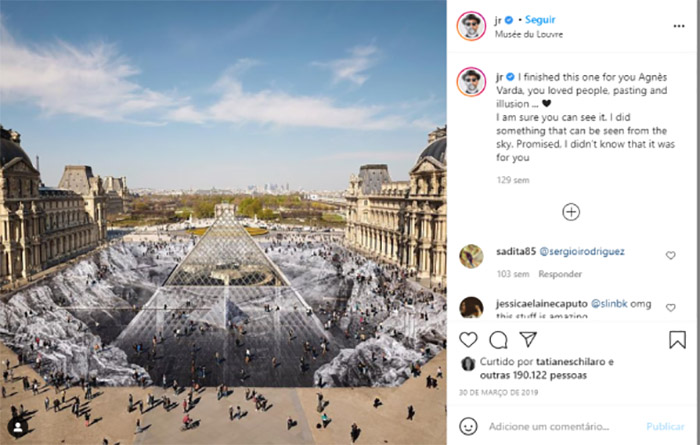Open the @sergioirodriguez mention
700x445 pixels.
point(582,252)
